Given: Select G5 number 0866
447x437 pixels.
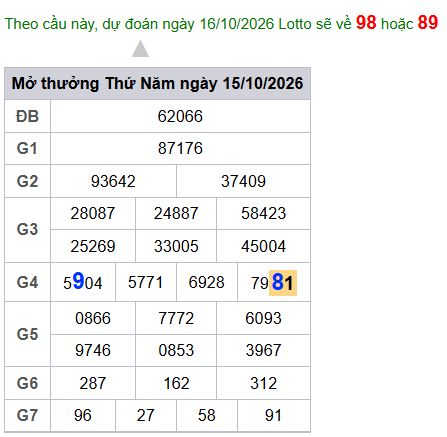Looking at the screenshot, I should (x=93, y=318).
